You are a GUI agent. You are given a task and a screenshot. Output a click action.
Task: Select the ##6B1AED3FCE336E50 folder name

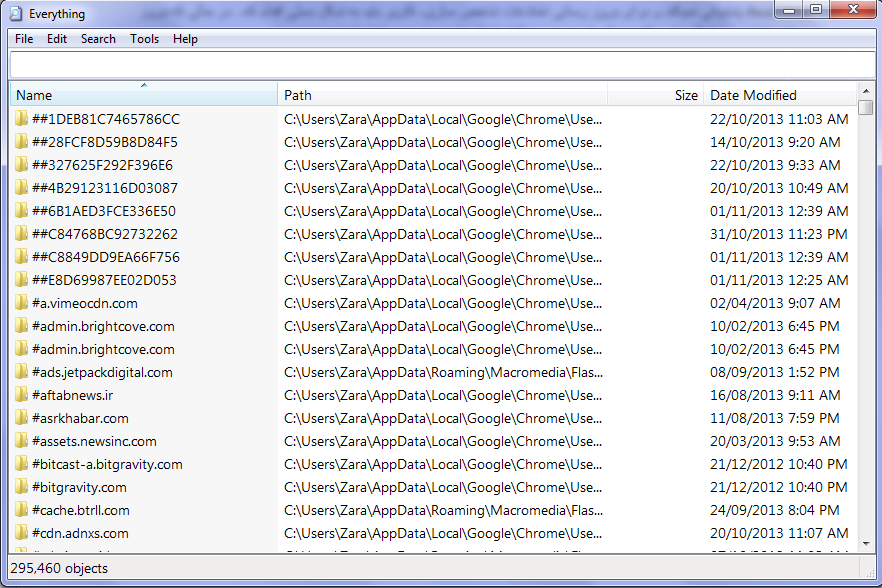[104, 212]
